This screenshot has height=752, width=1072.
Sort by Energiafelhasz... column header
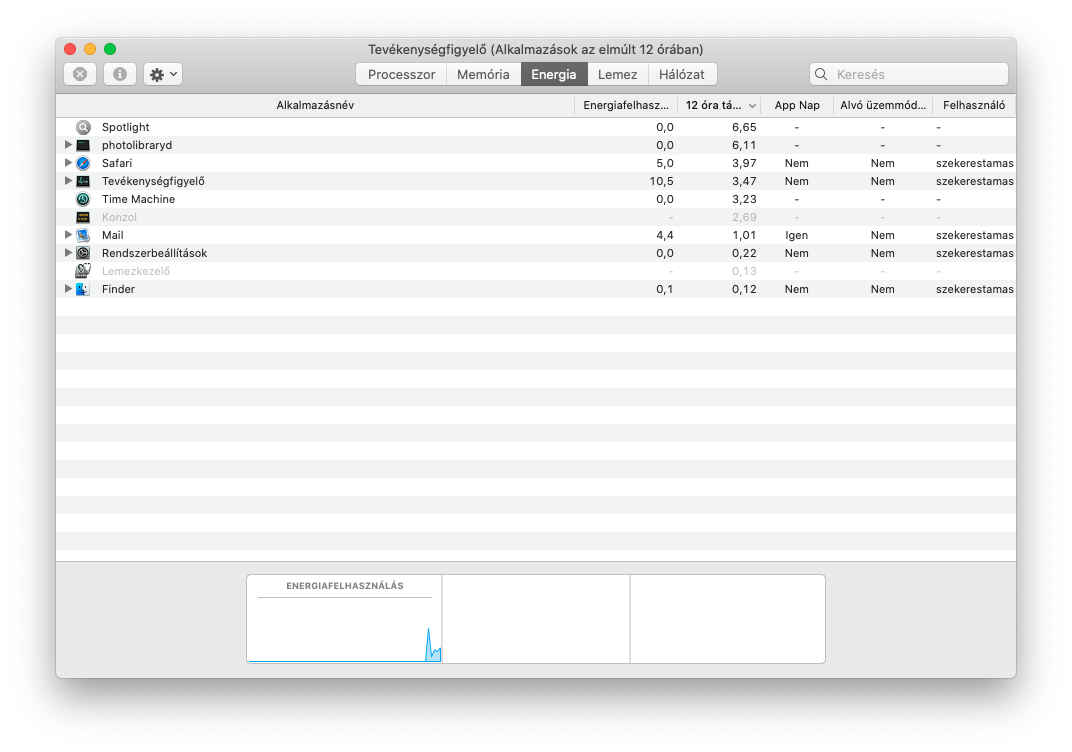tap(626, 105)
